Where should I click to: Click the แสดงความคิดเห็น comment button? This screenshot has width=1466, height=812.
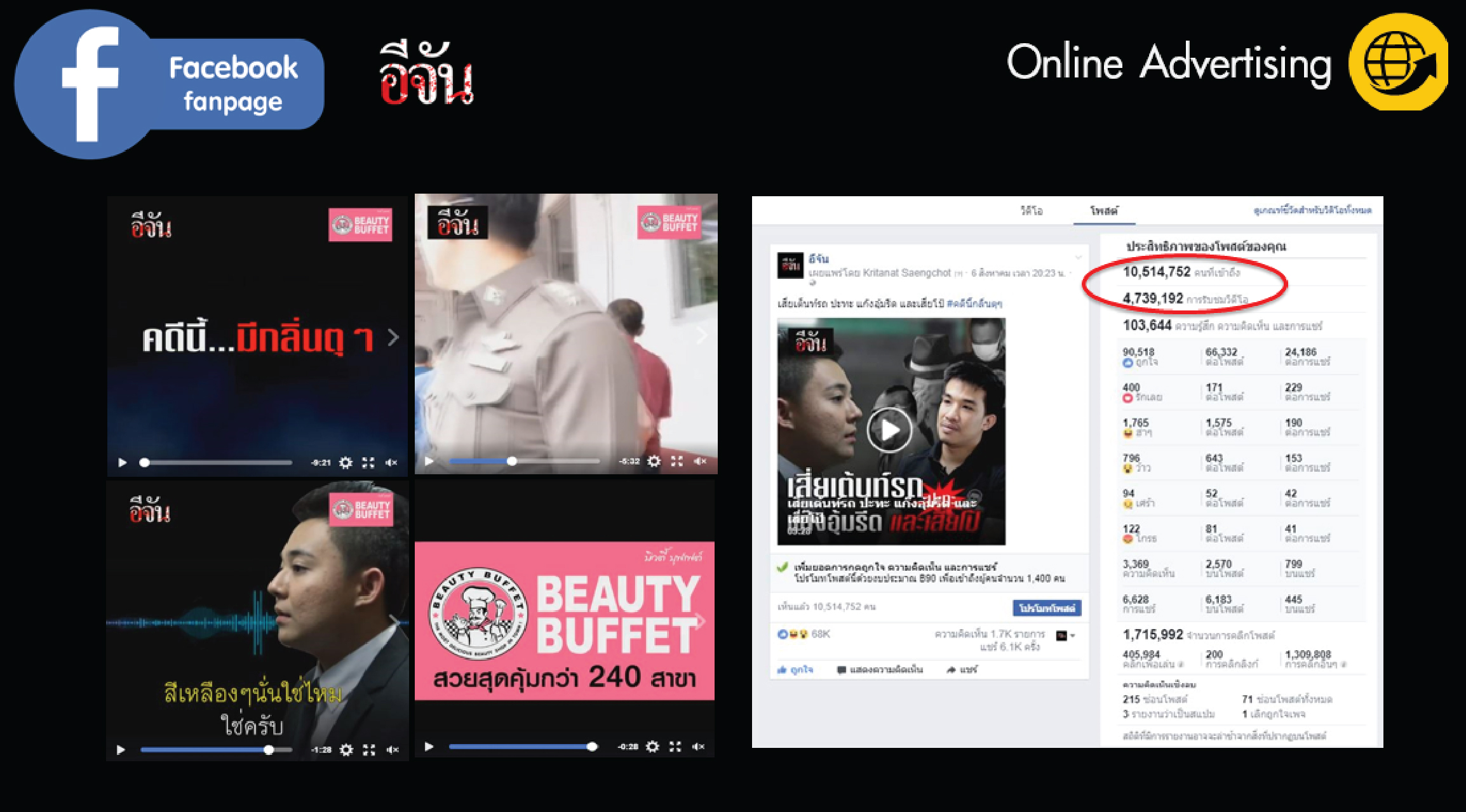[x=880, y=670]
